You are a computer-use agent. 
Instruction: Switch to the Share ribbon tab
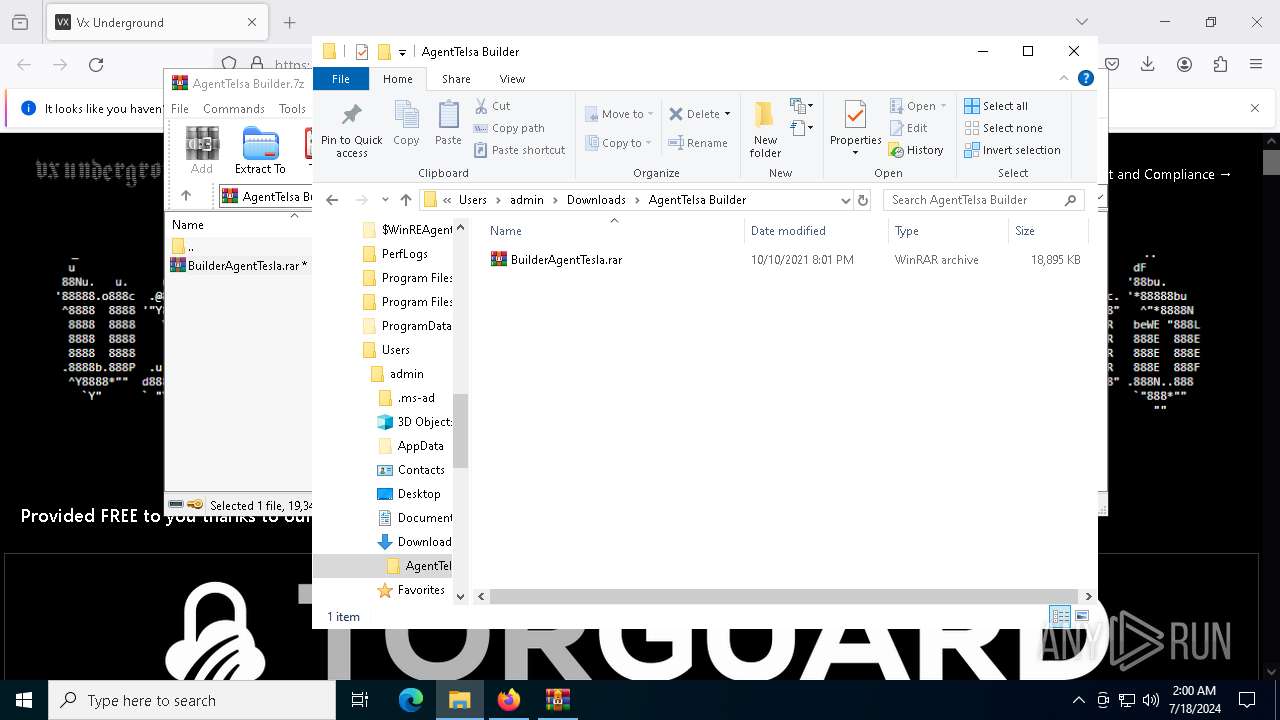[456, 79]
